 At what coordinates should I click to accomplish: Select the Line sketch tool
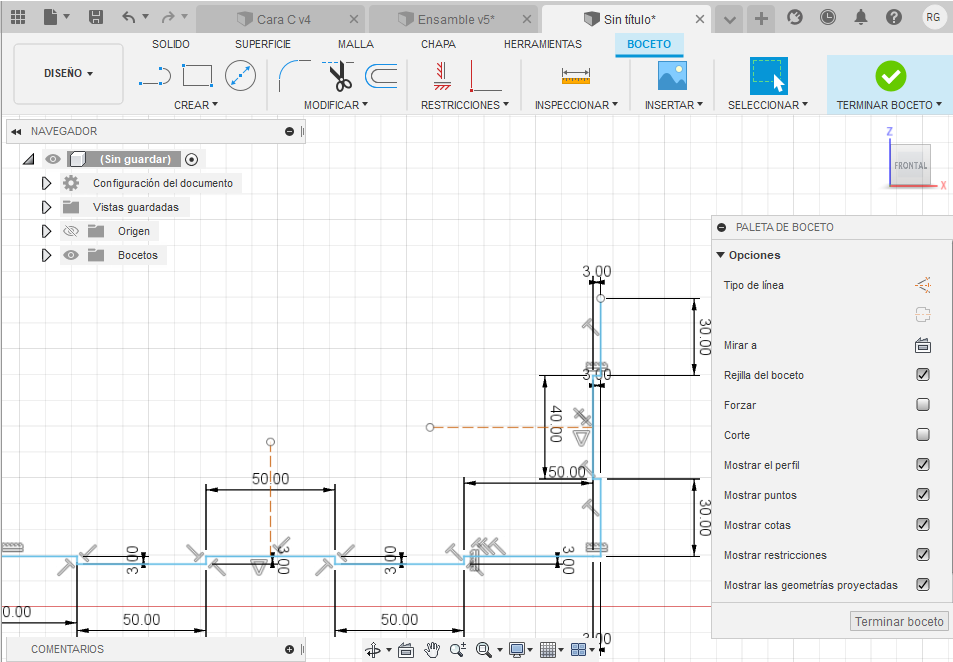click(x=154, y=77)
